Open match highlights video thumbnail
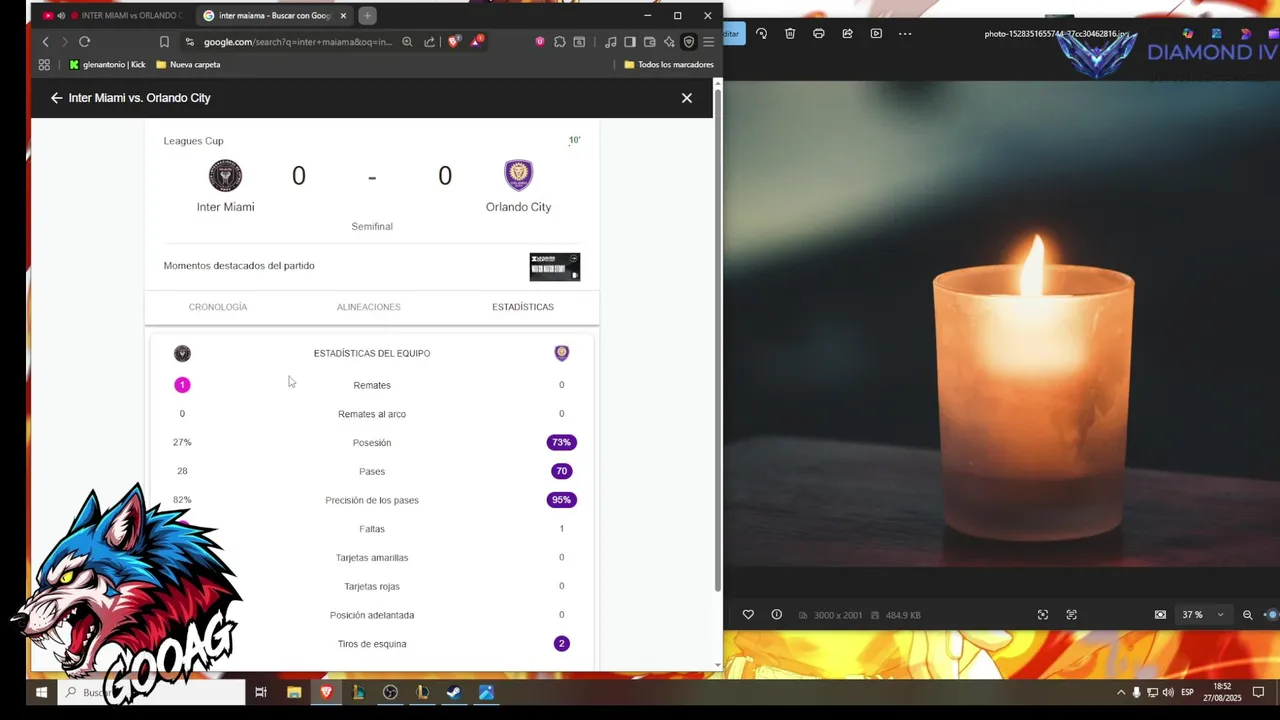Image resolution: width=1280 pixels, height=720 pixels. 555,267
